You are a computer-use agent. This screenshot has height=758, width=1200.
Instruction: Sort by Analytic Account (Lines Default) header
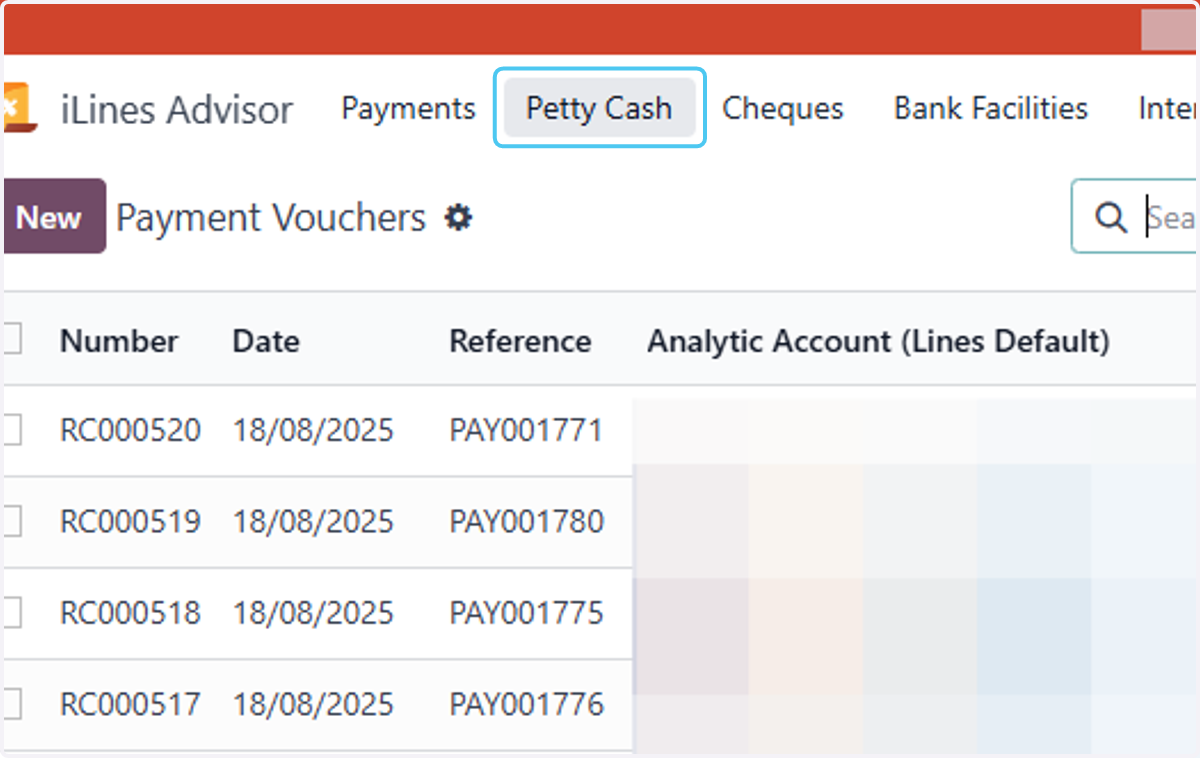coord(878,341)
